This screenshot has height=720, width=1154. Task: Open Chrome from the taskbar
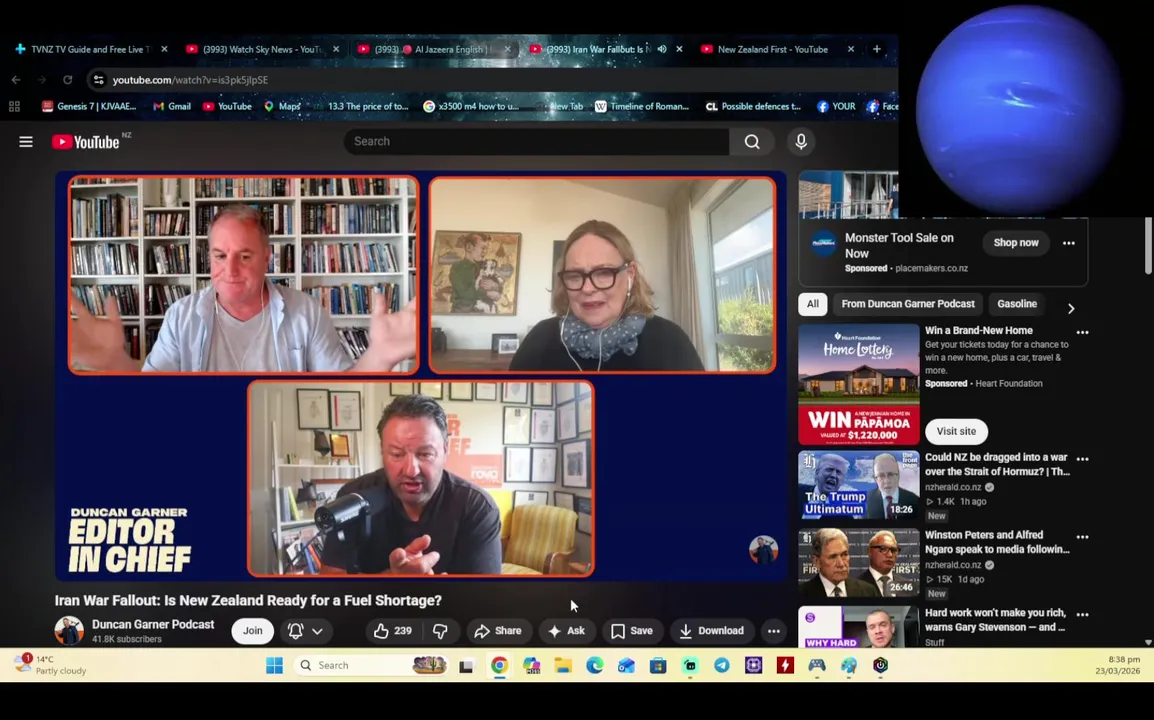pyautogui.click(x=499, y=666)
